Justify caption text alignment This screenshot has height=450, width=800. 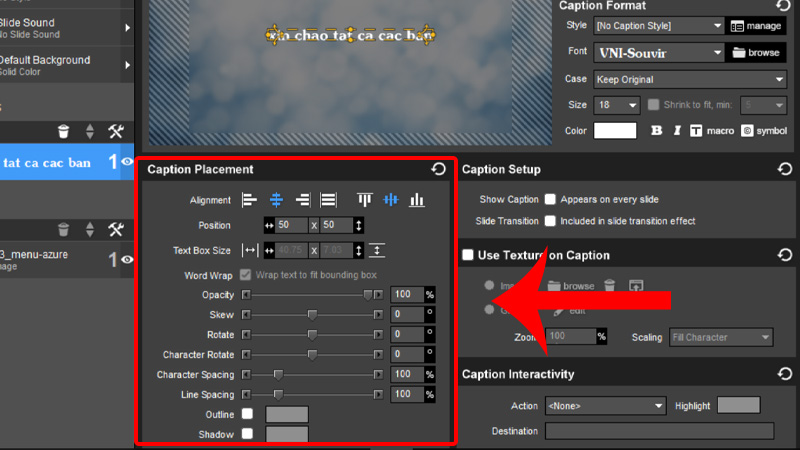click(x=328, y=200)
